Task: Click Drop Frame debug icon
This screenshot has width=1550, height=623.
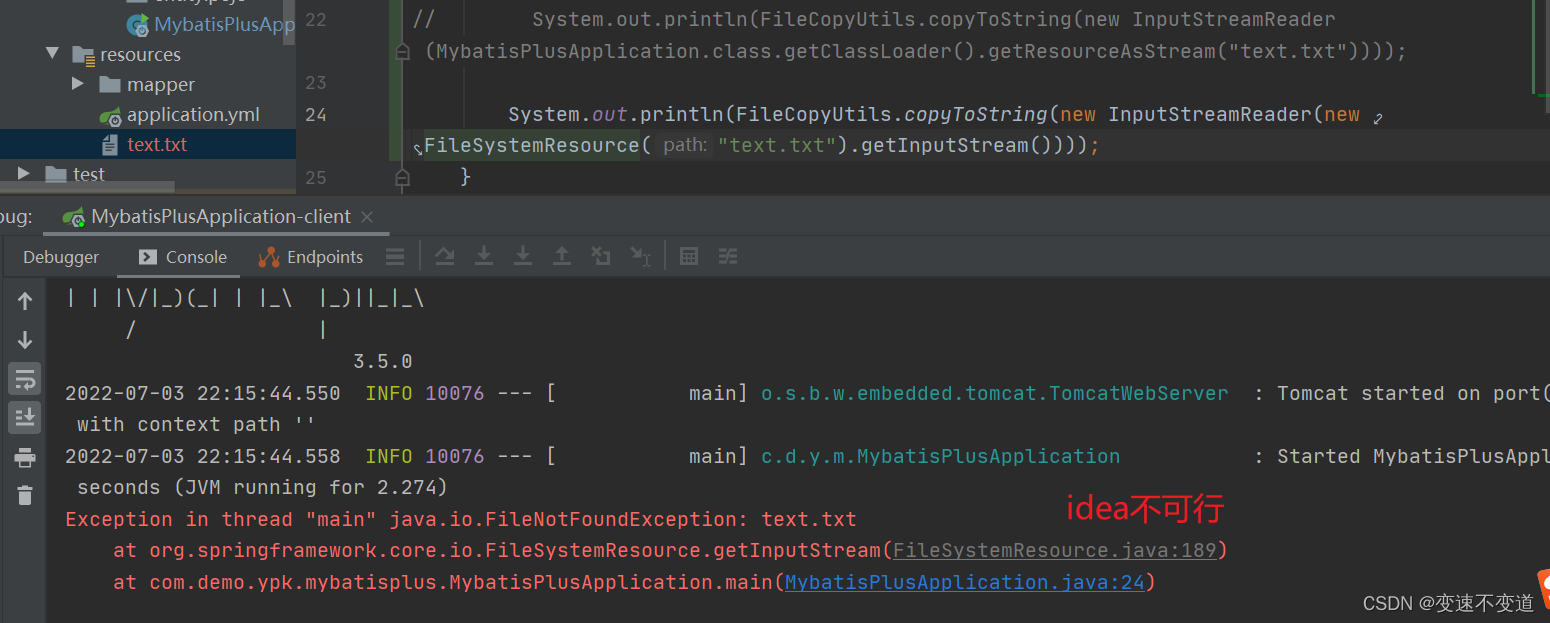Action: [x=601, y=257]
